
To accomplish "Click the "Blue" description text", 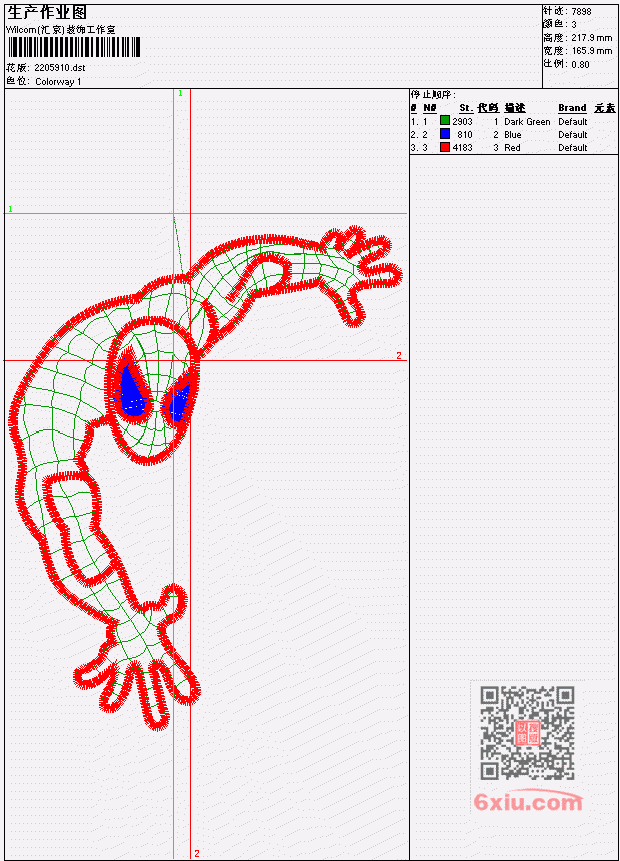I will coord(513,135).
